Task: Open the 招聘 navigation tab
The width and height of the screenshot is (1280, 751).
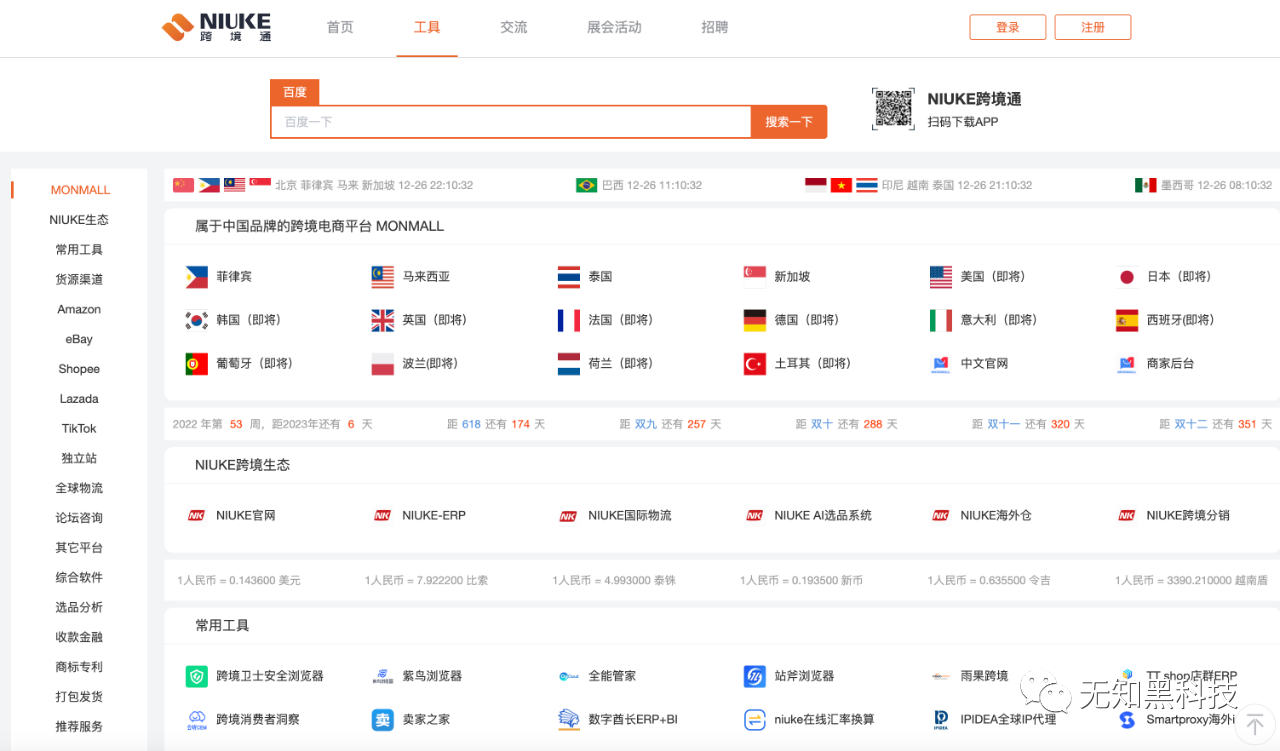Action: pyautogui.click(x=715, y=27)
